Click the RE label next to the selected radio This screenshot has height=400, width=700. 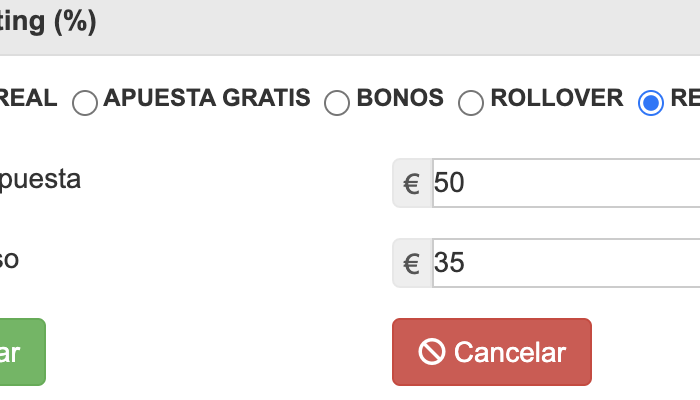click(x=685, y=98)
